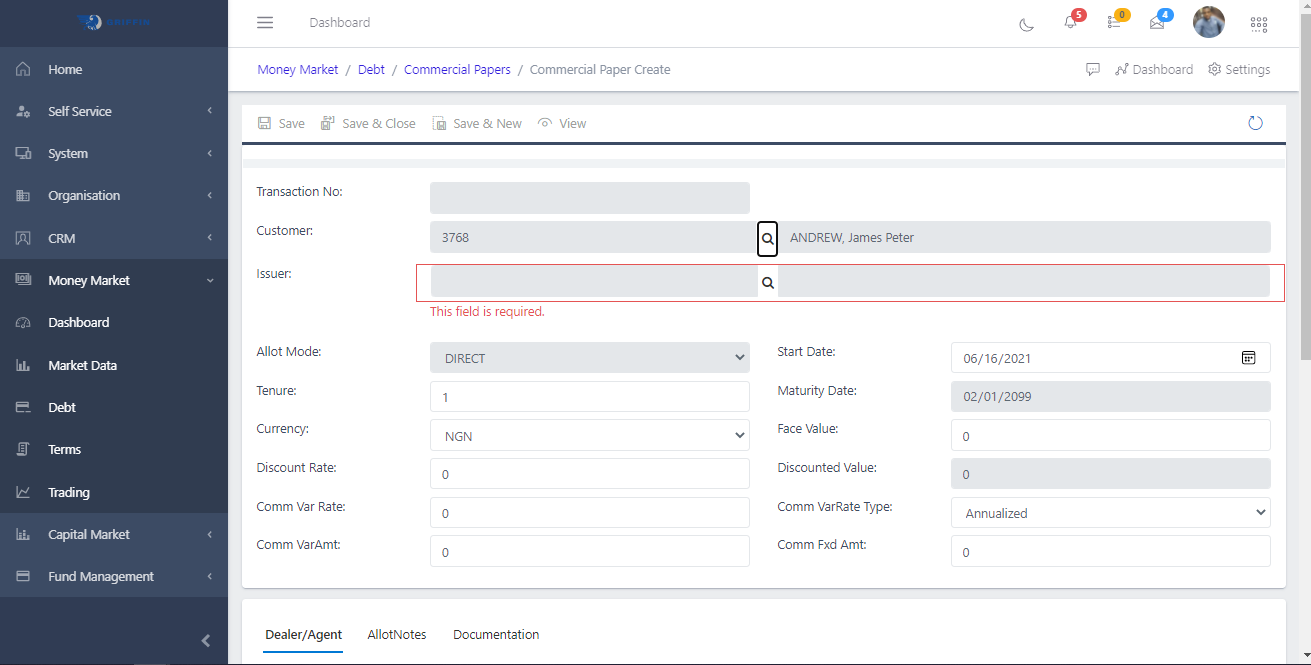Click the comments speech bubble icon

tap(1092, 69)
